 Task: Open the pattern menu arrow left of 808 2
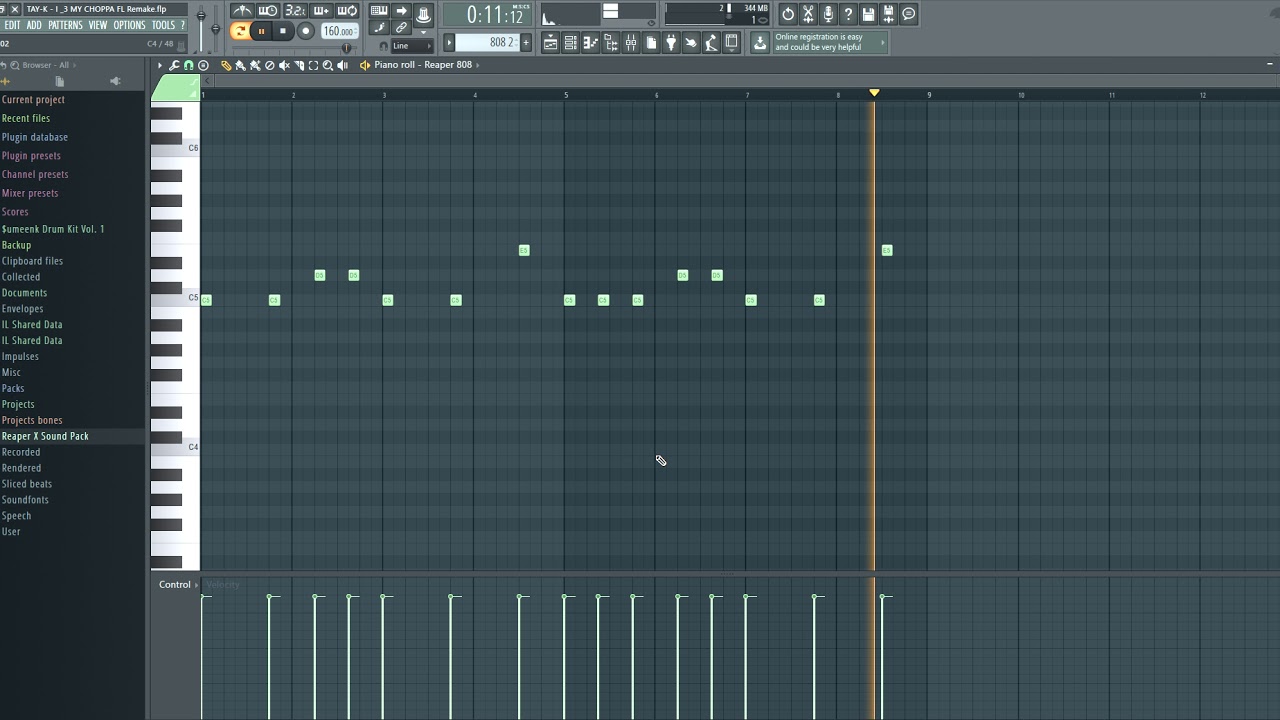pos(449,42)
